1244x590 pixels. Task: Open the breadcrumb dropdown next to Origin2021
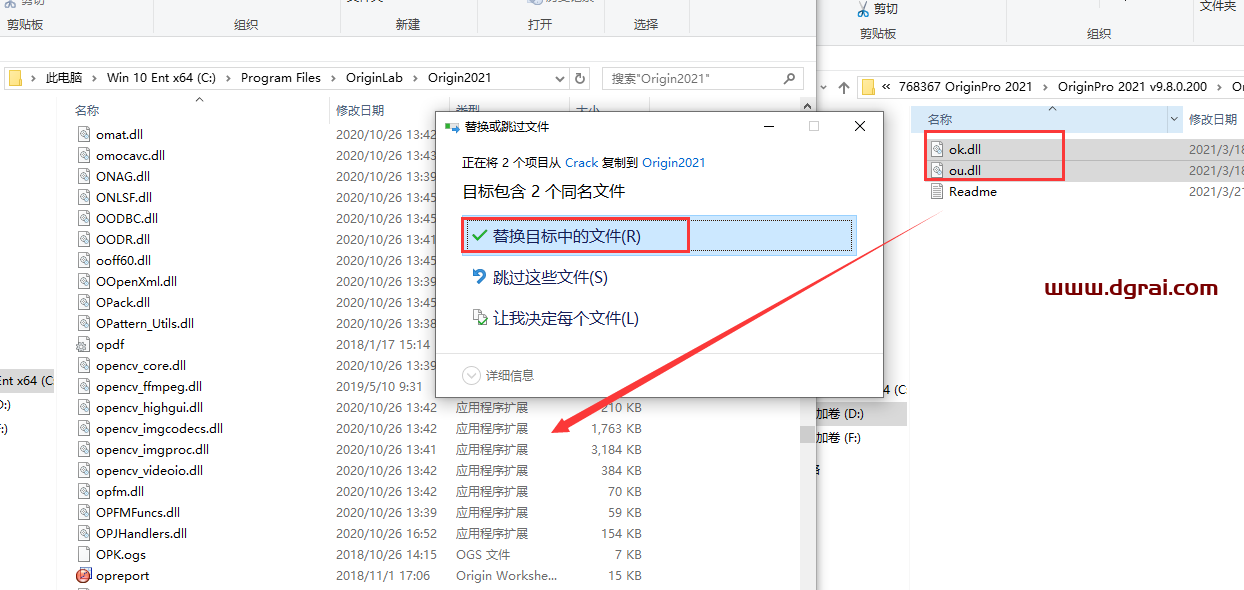pos(560,77)
